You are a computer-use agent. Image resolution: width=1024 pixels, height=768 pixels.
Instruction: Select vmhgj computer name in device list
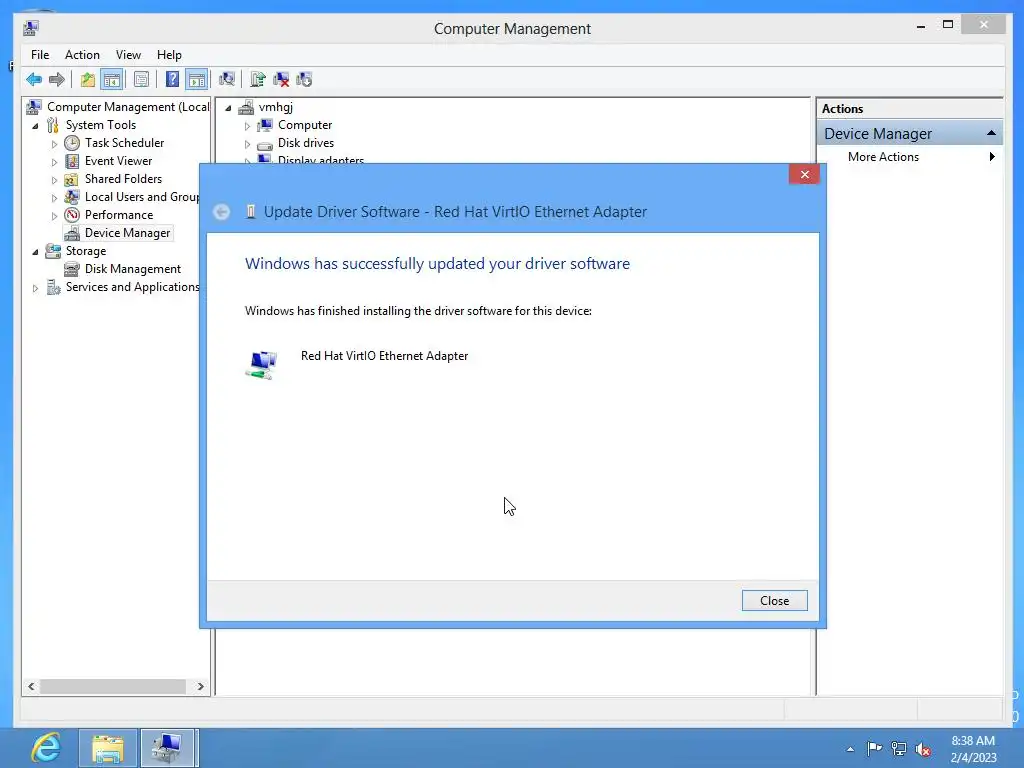(x=276, y=106)
